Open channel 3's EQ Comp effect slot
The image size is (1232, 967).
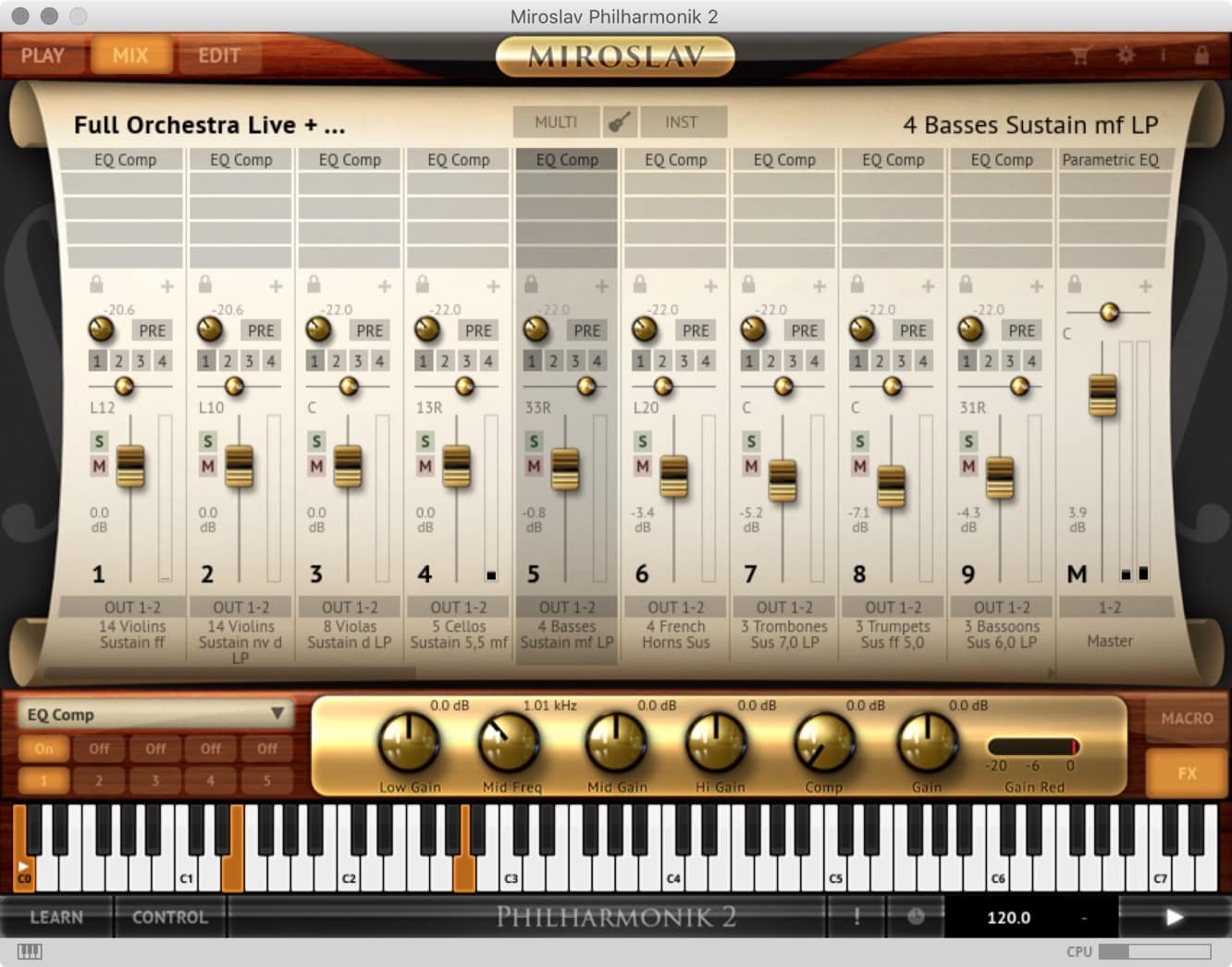[350, 159]
